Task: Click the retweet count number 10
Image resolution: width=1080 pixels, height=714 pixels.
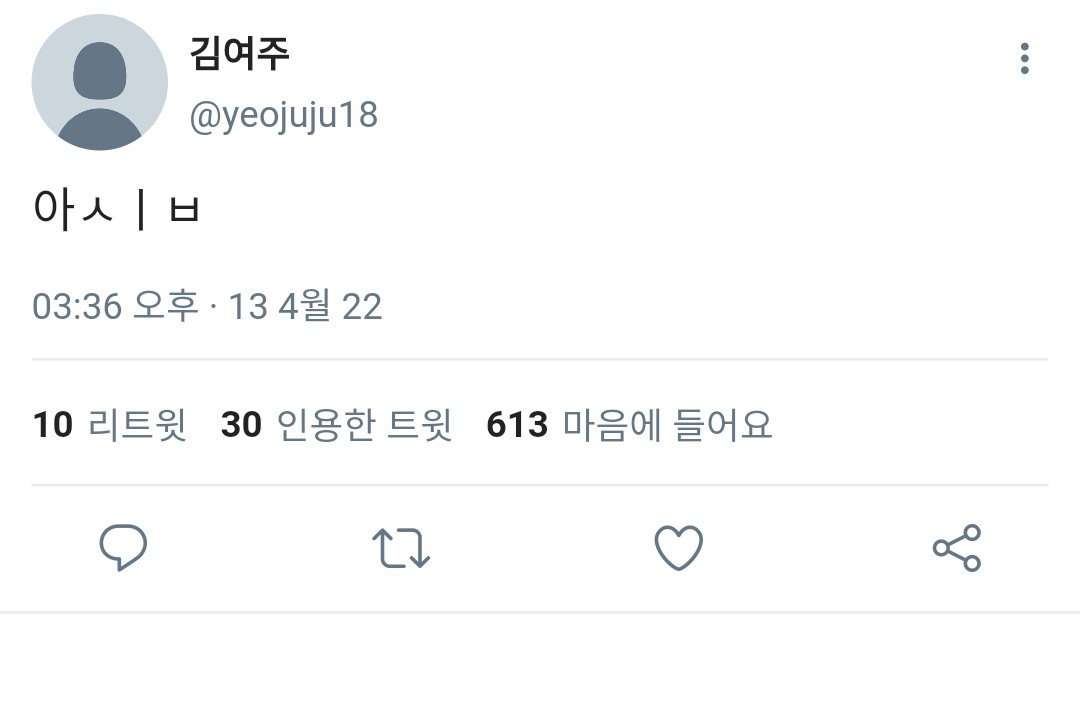Action: (53, 425)
